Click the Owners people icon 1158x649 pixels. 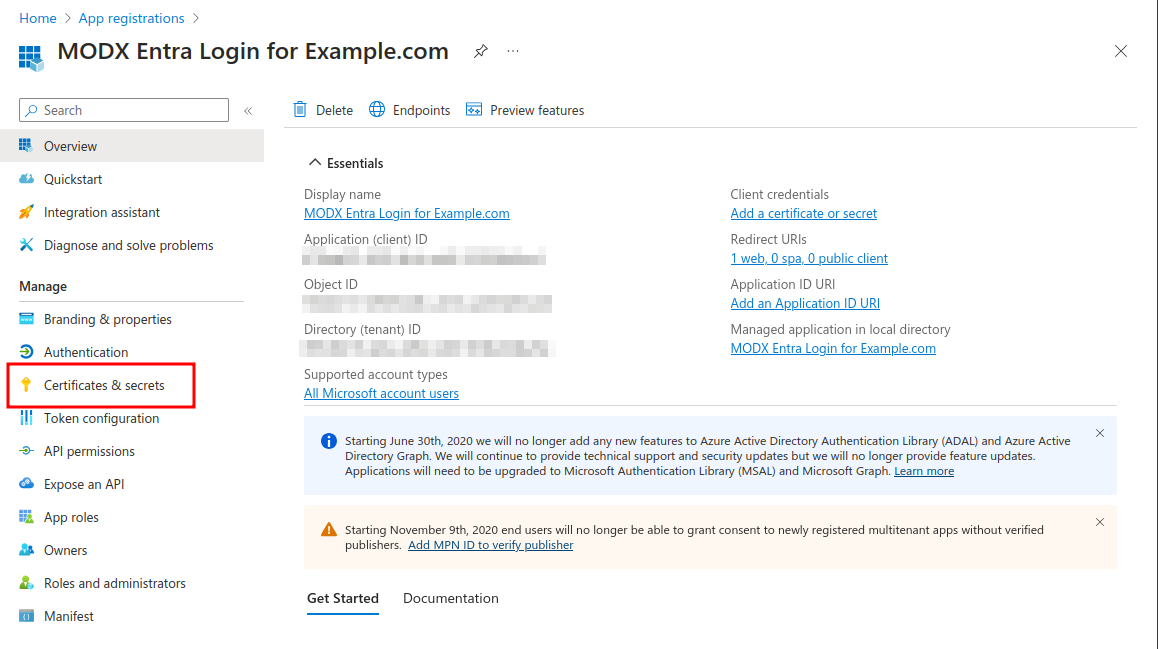click(26, 549)
